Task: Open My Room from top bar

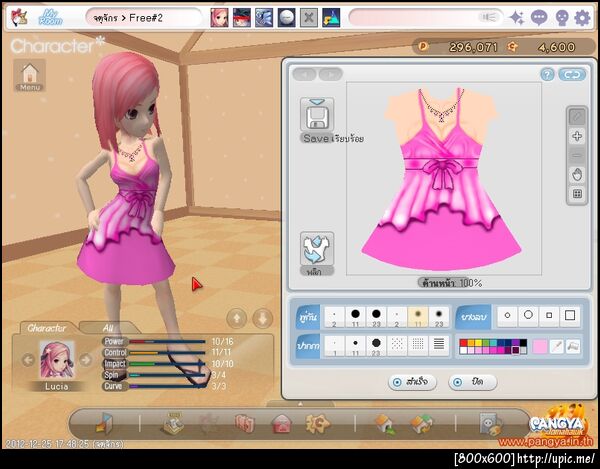Action: click(51, 18)
